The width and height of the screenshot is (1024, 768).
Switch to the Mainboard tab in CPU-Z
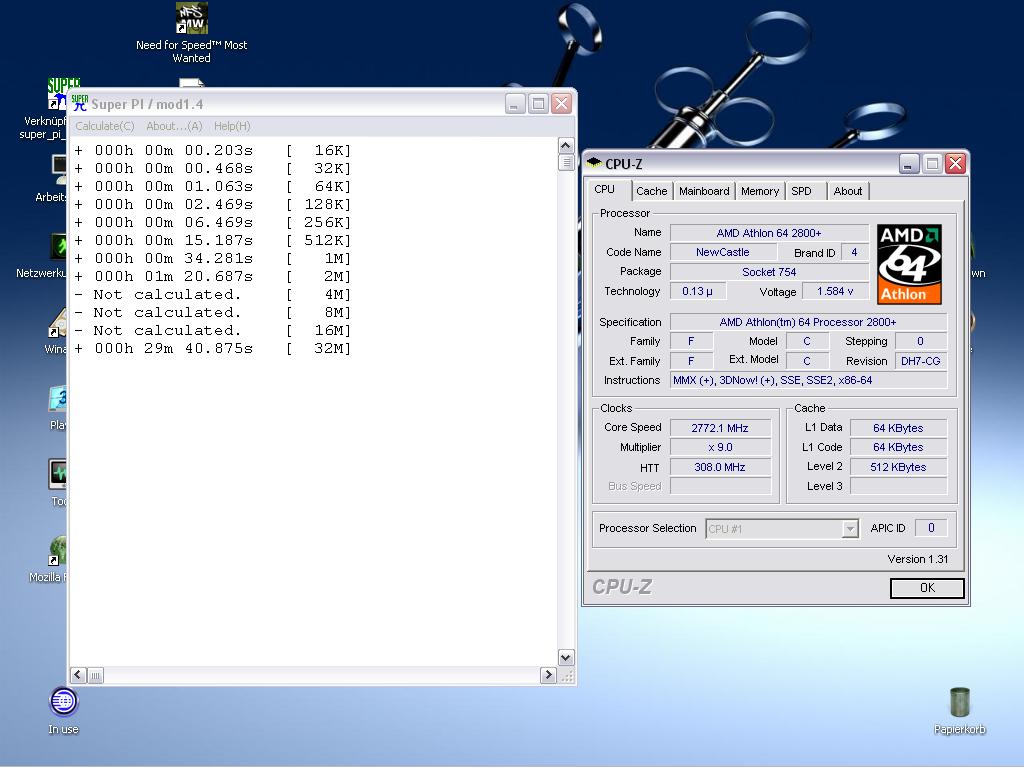click(703, 191)
